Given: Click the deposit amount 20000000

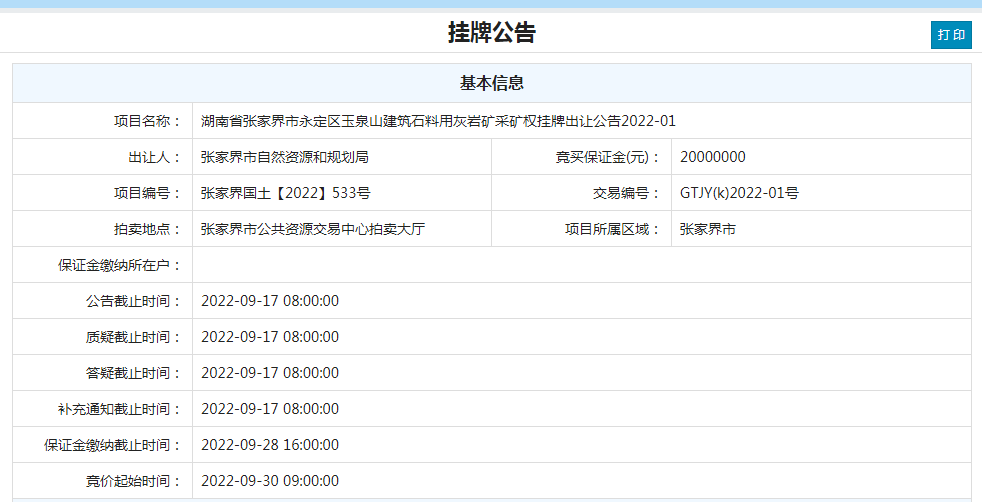Looking at the screenshot, I should (712, 157).
